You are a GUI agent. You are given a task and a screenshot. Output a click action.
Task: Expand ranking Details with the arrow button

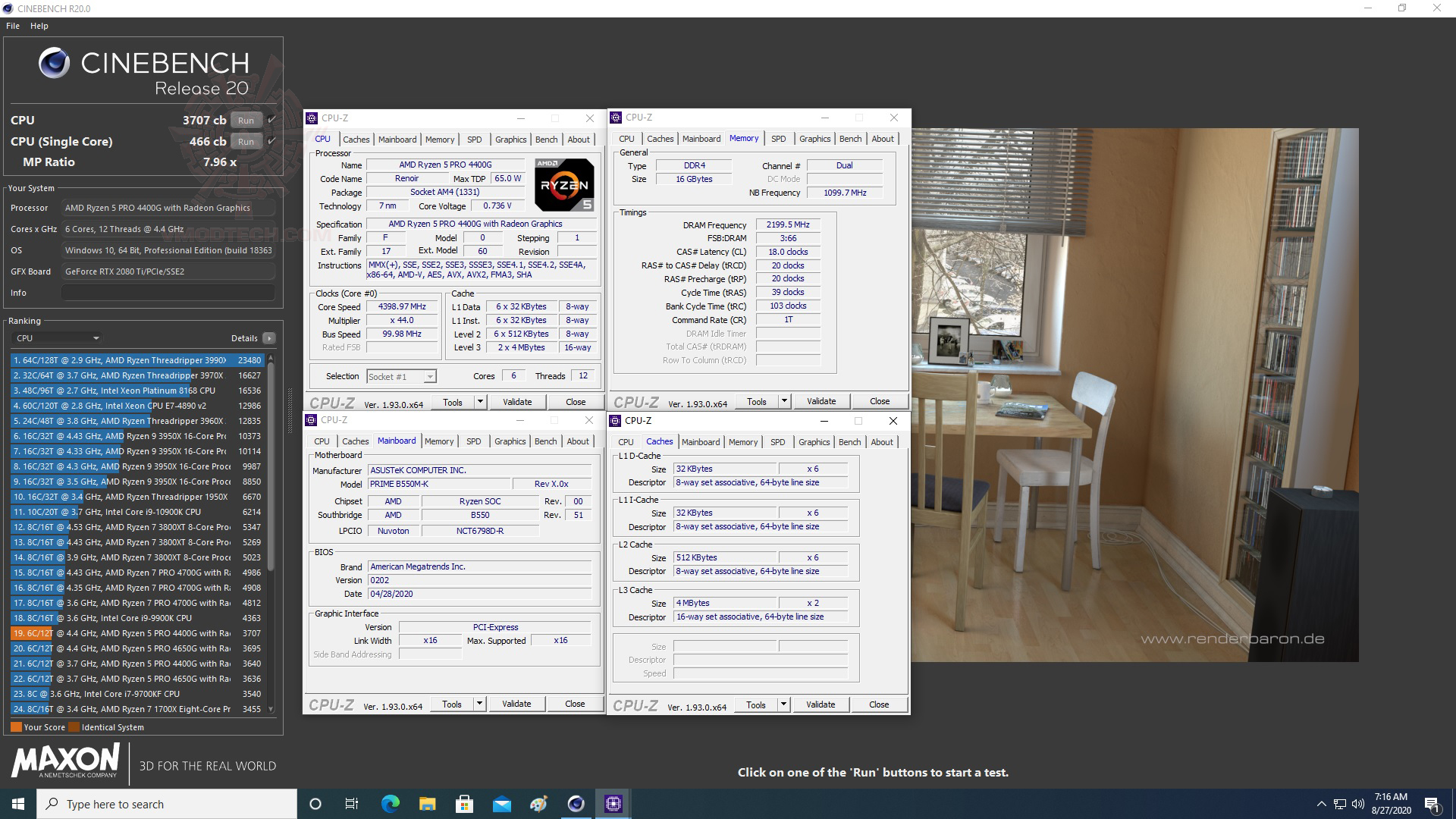[x=270, y=337]
